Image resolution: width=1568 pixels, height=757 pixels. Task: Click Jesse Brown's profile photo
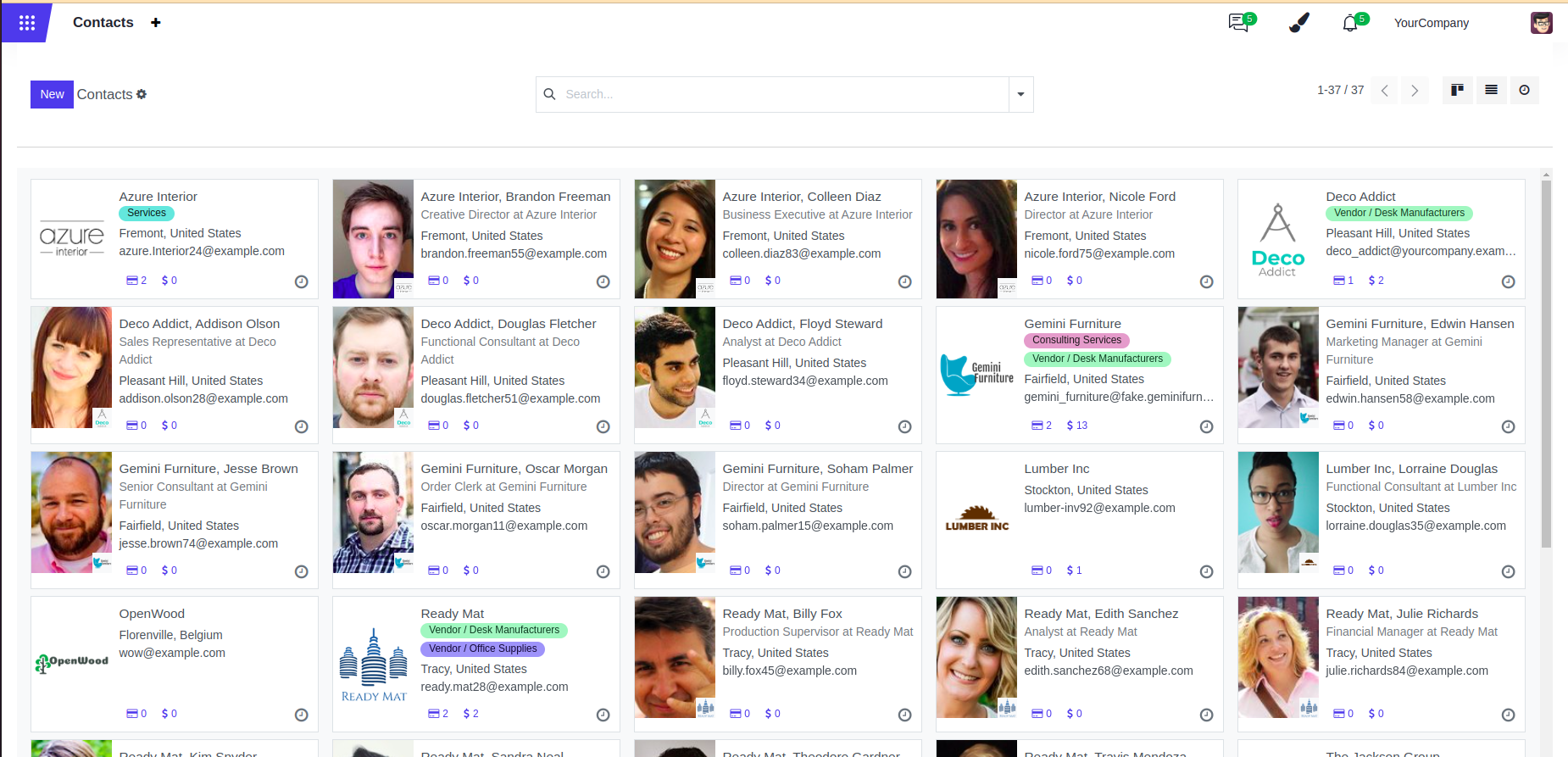(x=71, y=512)
